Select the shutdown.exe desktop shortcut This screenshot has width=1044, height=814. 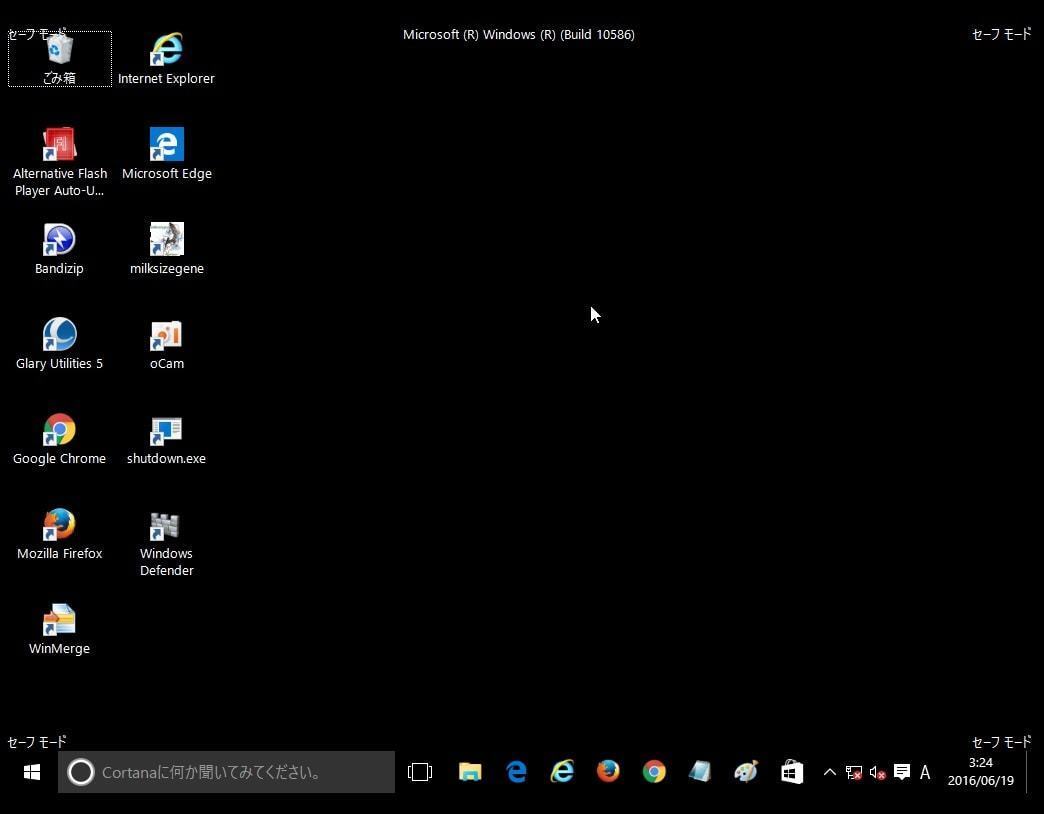pos(166,439)
